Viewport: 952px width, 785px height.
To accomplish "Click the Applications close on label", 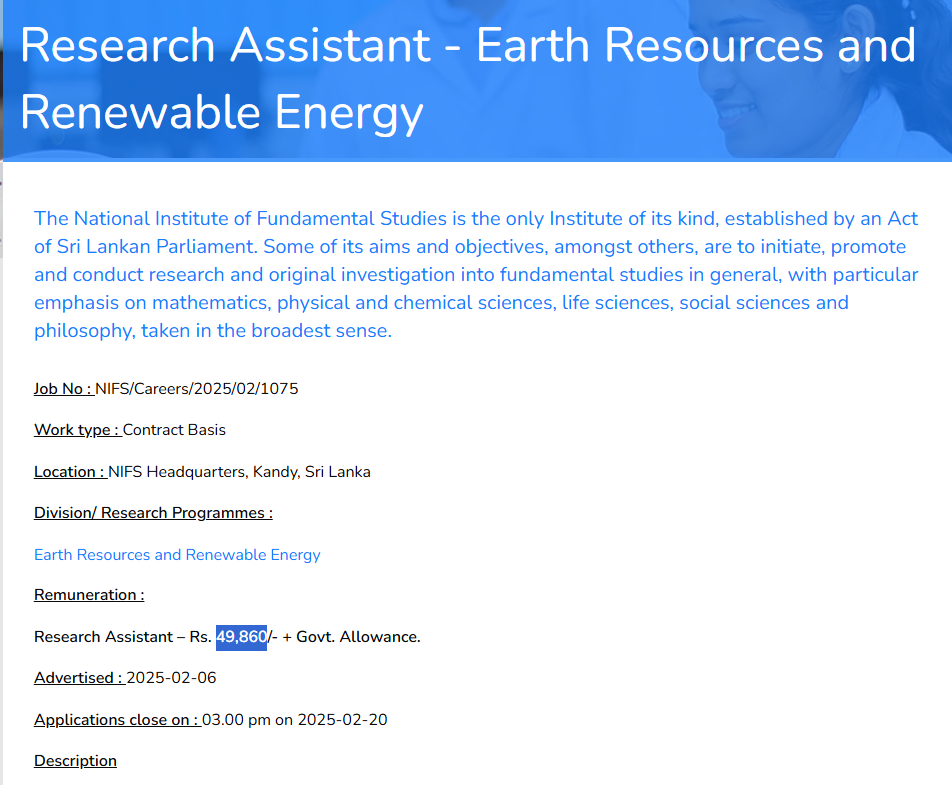I will (x=116, y=720).
